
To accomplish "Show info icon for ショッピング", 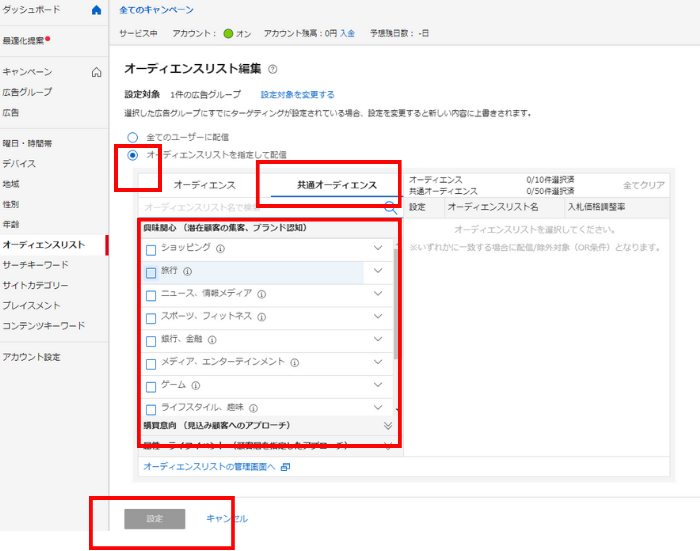I will [x=220, y=249].
